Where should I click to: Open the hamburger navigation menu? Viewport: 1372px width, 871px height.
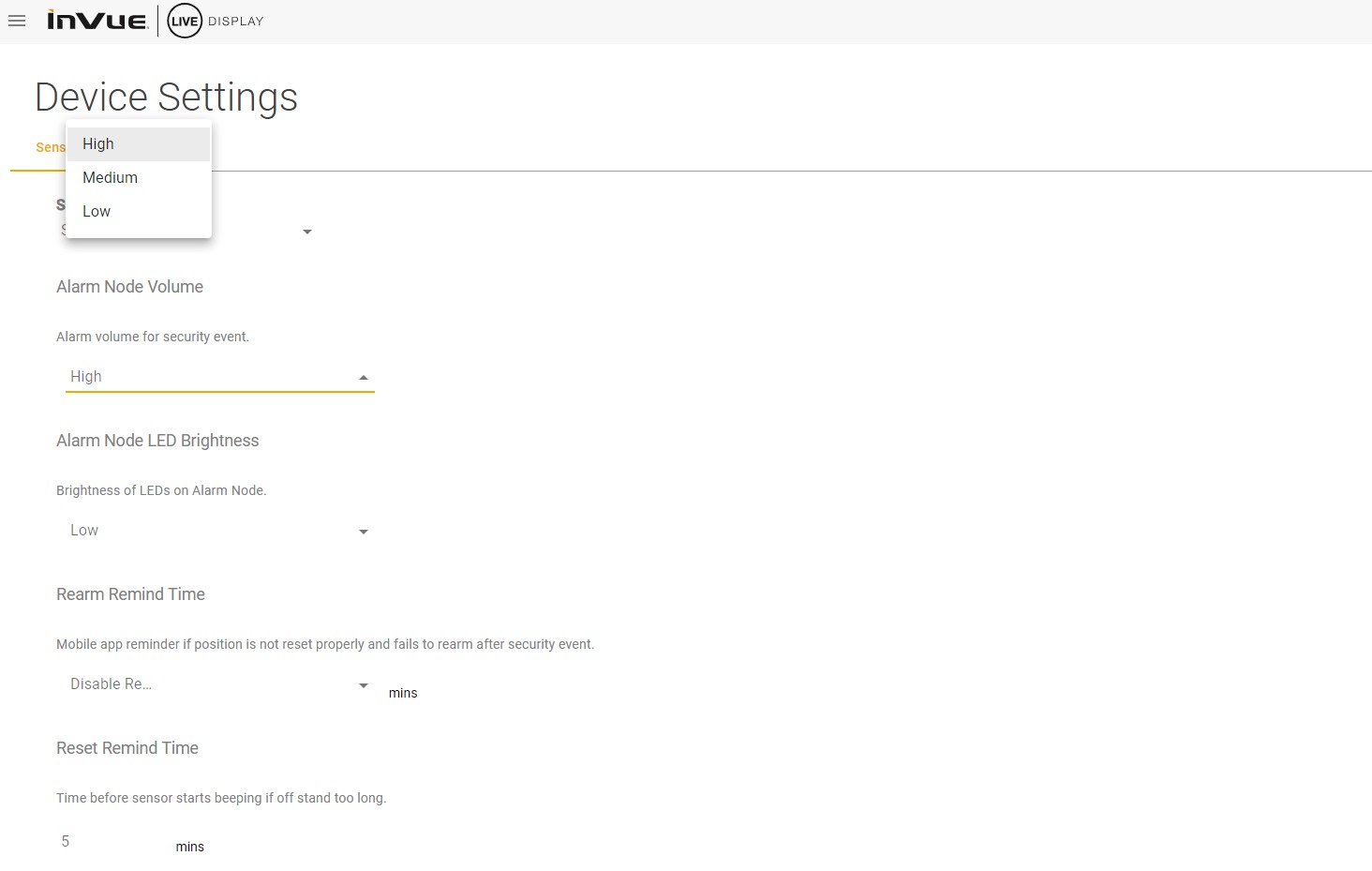pos(17,21)
